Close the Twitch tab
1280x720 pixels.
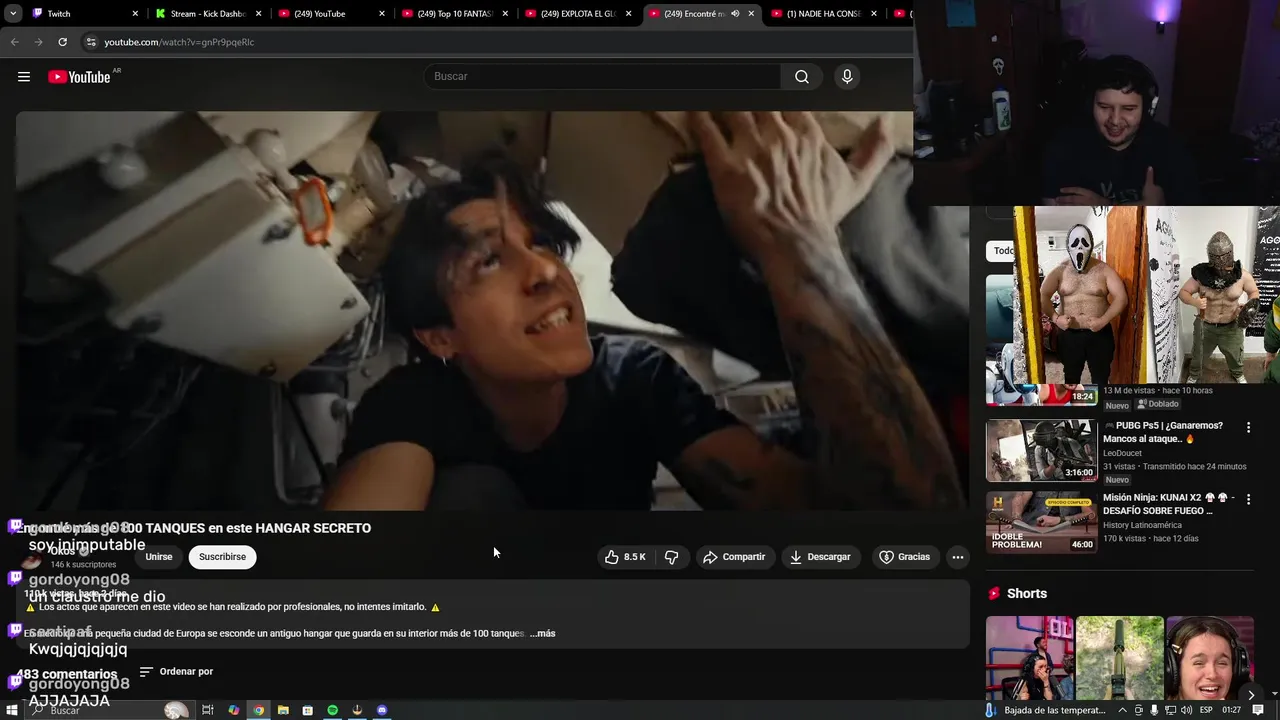tap(135, 14)
